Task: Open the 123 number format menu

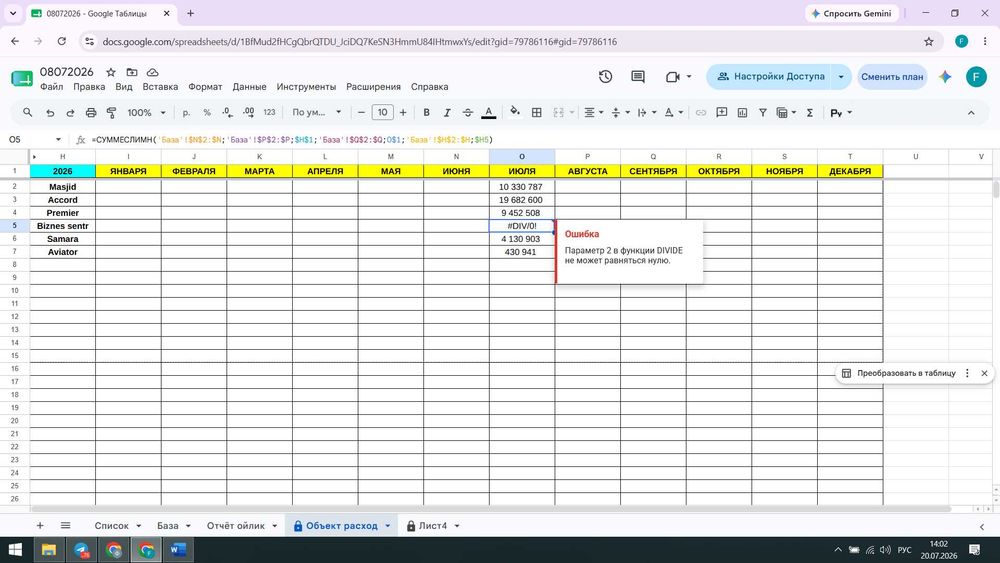Action: (x=269, y=112)
